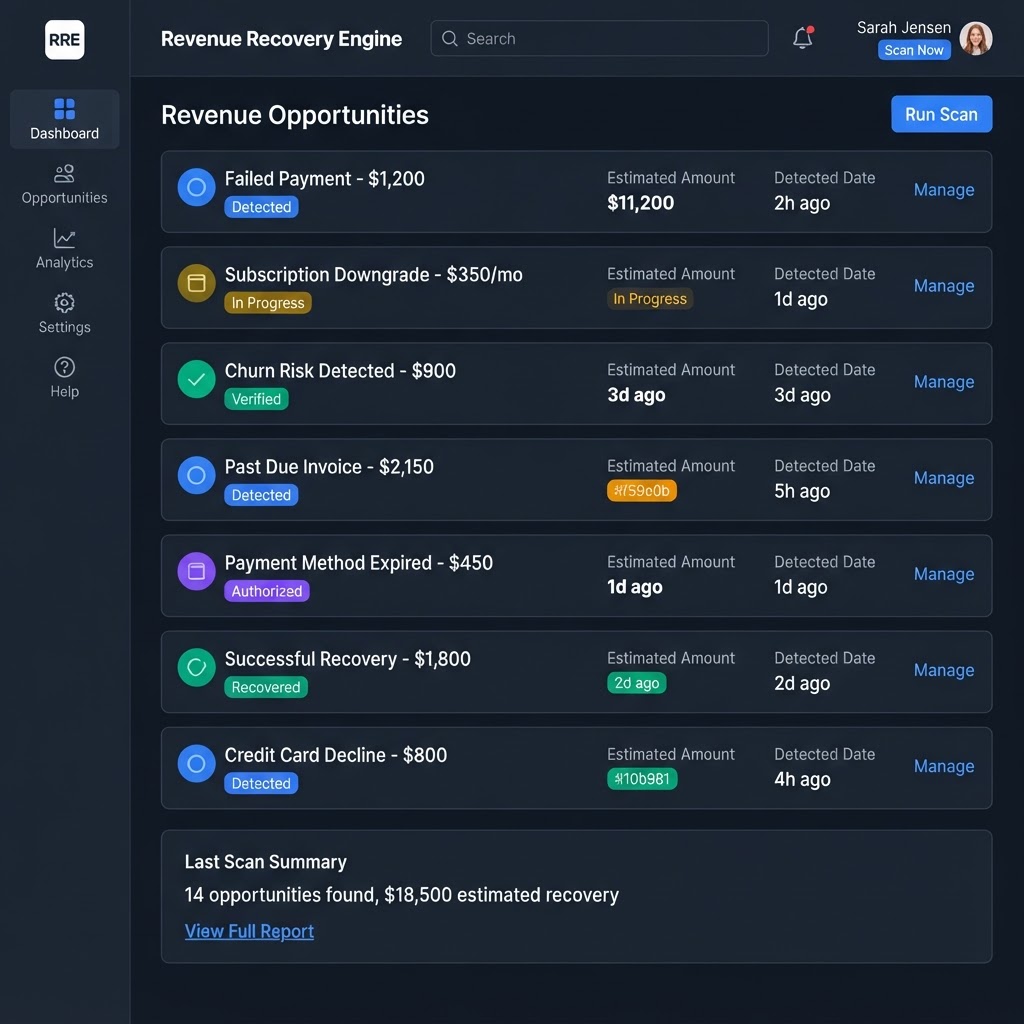Select the 'Payment Method Expired - $450' title
The width and height of the screenshot is (1024, 1024).
click(359, 563)
